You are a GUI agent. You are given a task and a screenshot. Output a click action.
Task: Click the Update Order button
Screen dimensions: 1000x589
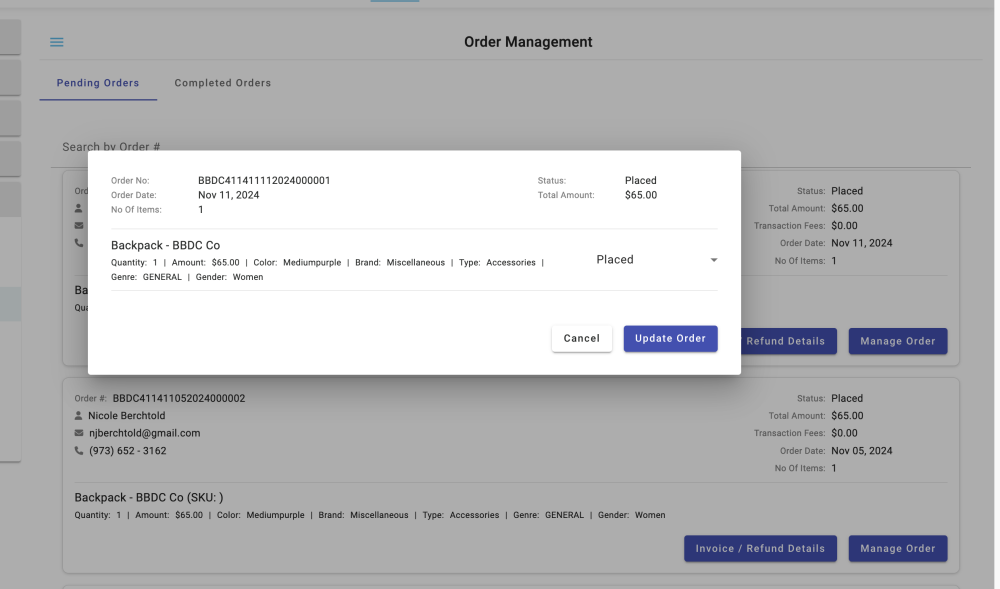pyautogui.click(x=670, y=339)
